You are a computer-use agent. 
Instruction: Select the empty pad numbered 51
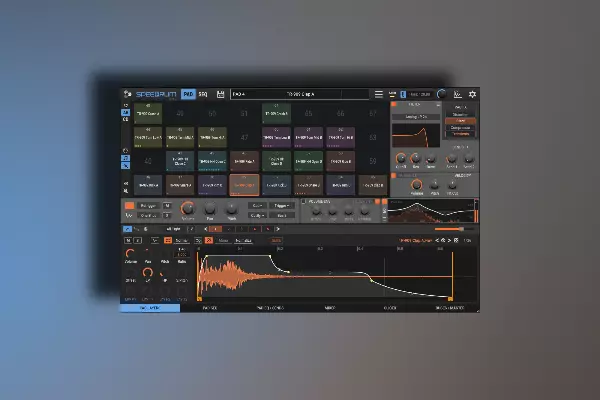tap(244, 113)
